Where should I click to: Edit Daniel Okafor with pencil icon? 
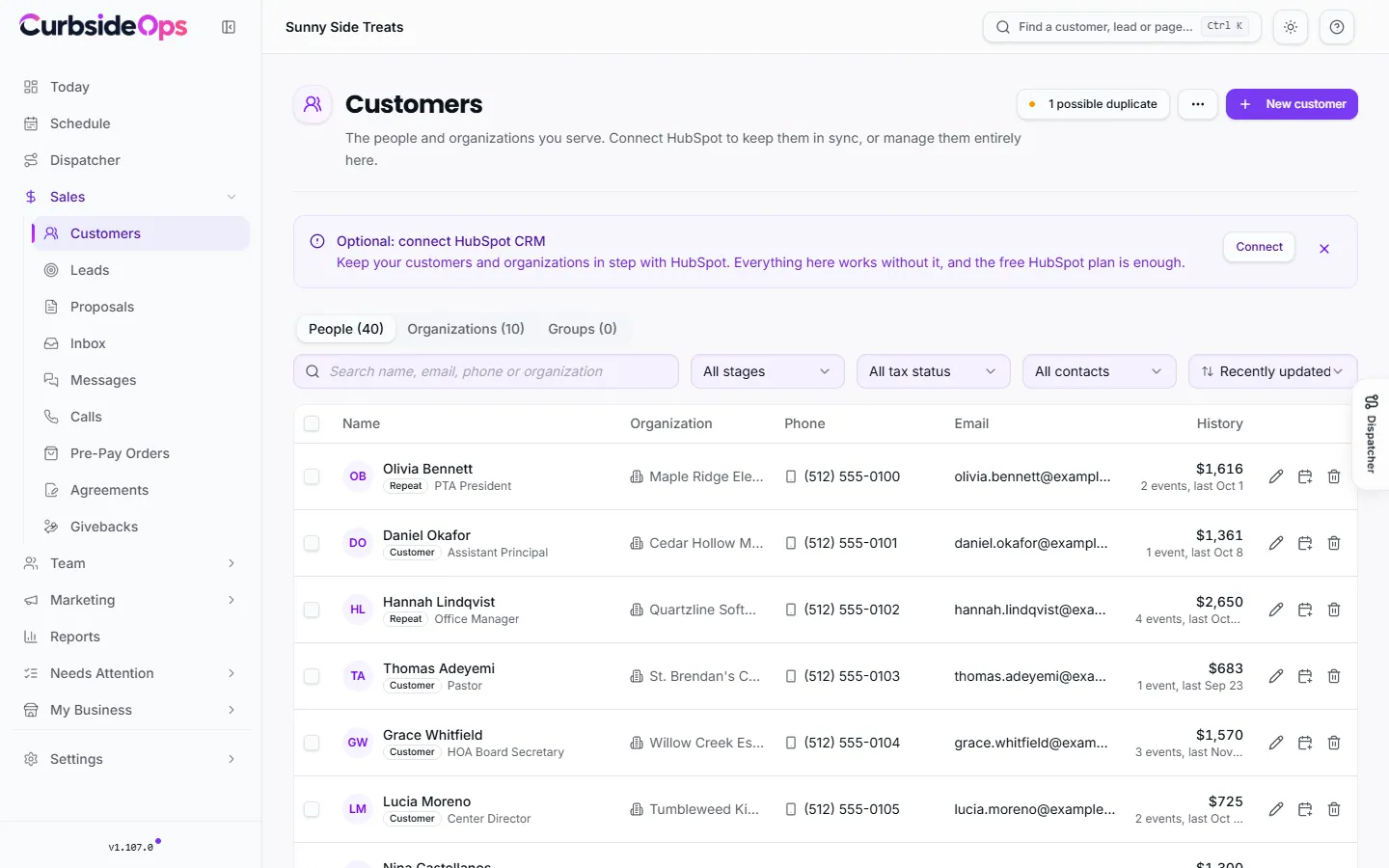point(1276,543)
